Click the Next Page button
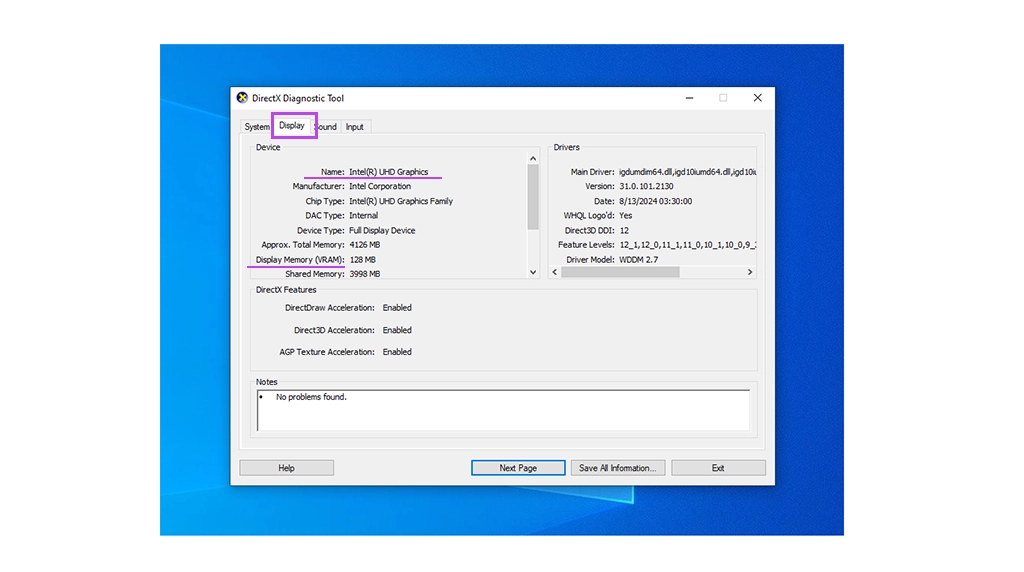The height and width of the screenshot is (572, 1024). (518, 468)
